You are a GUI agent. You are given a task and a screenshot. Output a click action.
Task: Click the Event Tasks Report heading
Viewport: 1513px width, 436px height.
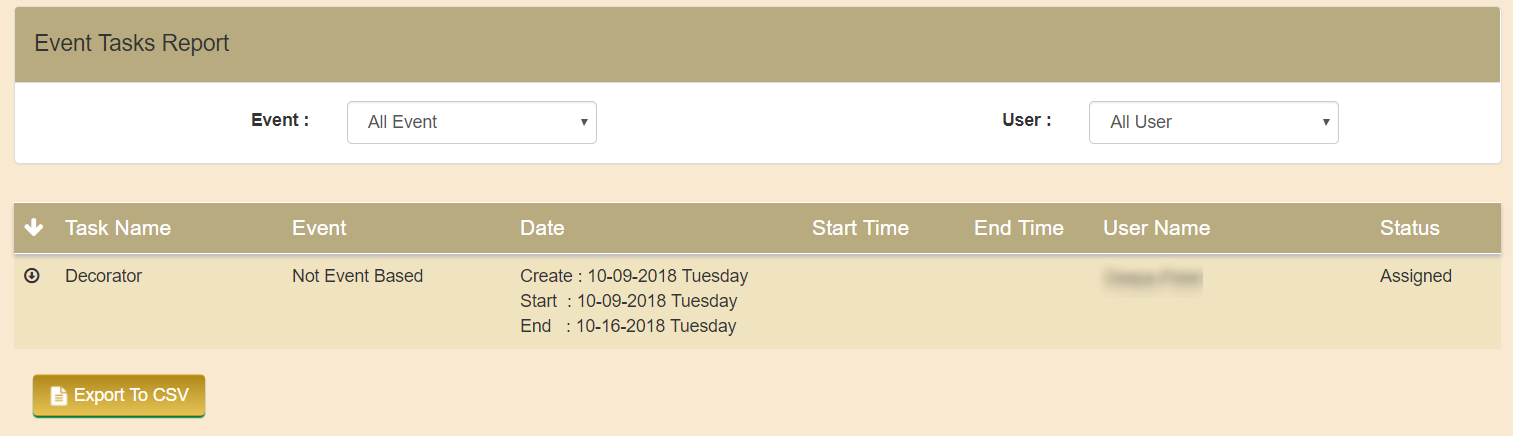[132, 44]
